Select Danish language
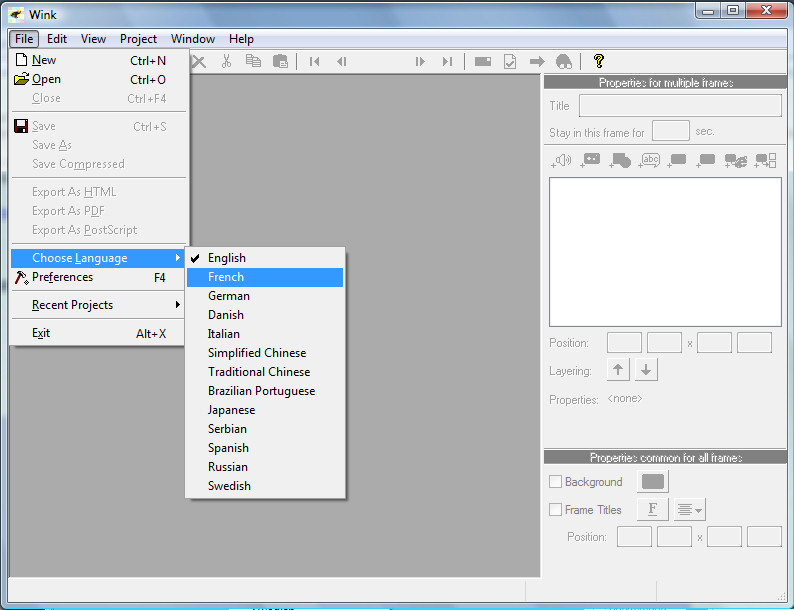The width and height of the screenshot is (794, 610). click(x=265, y=315)
